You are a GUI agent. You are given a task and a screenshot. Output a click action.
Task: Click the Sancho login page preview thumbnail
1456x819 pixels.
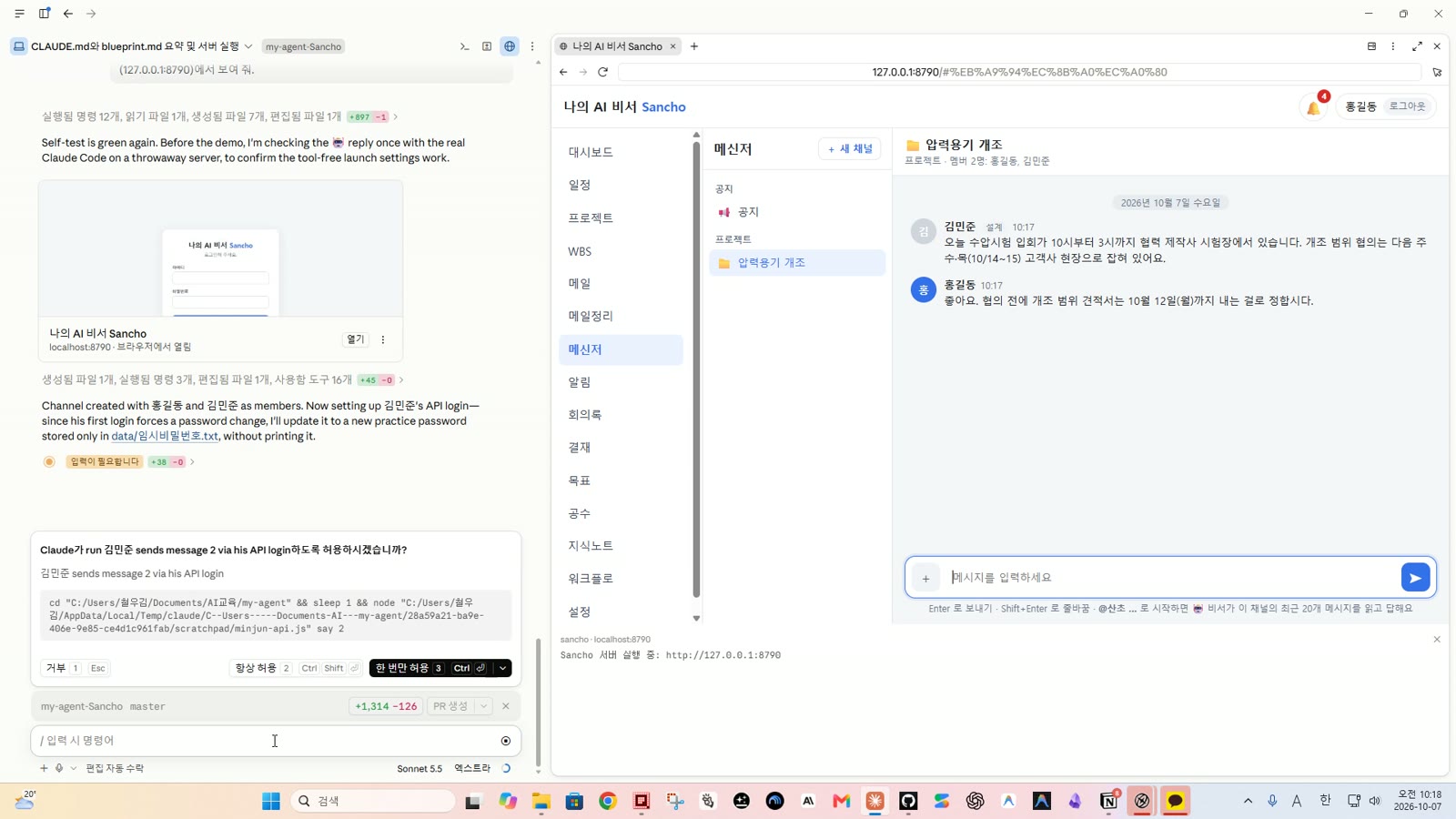pyautogui.click(x=220, y=248)
